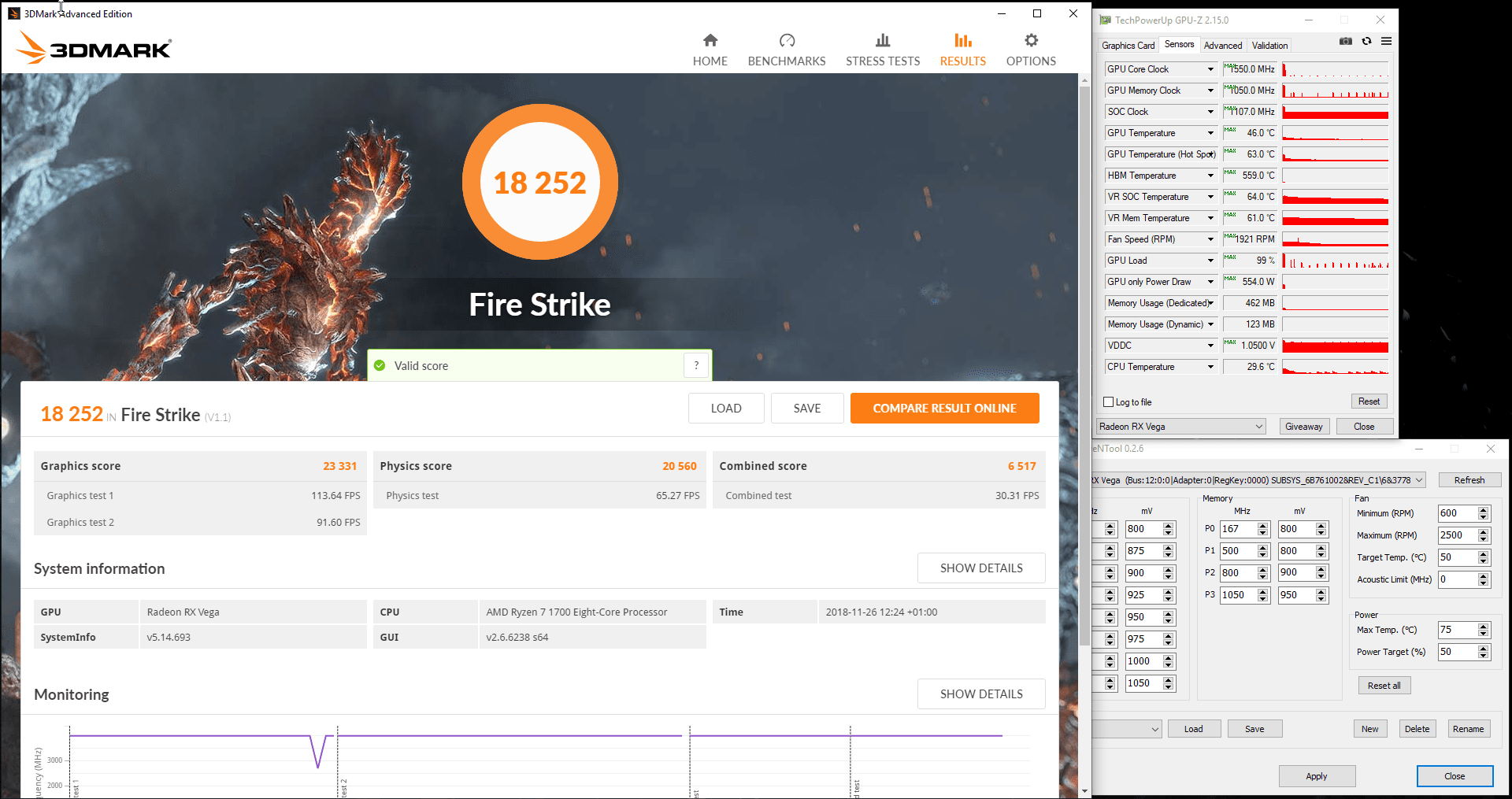This screenshot has height=799, width=1512.
Task: Enable the Log to file checkbox
Action: [x=1109, y=402]
